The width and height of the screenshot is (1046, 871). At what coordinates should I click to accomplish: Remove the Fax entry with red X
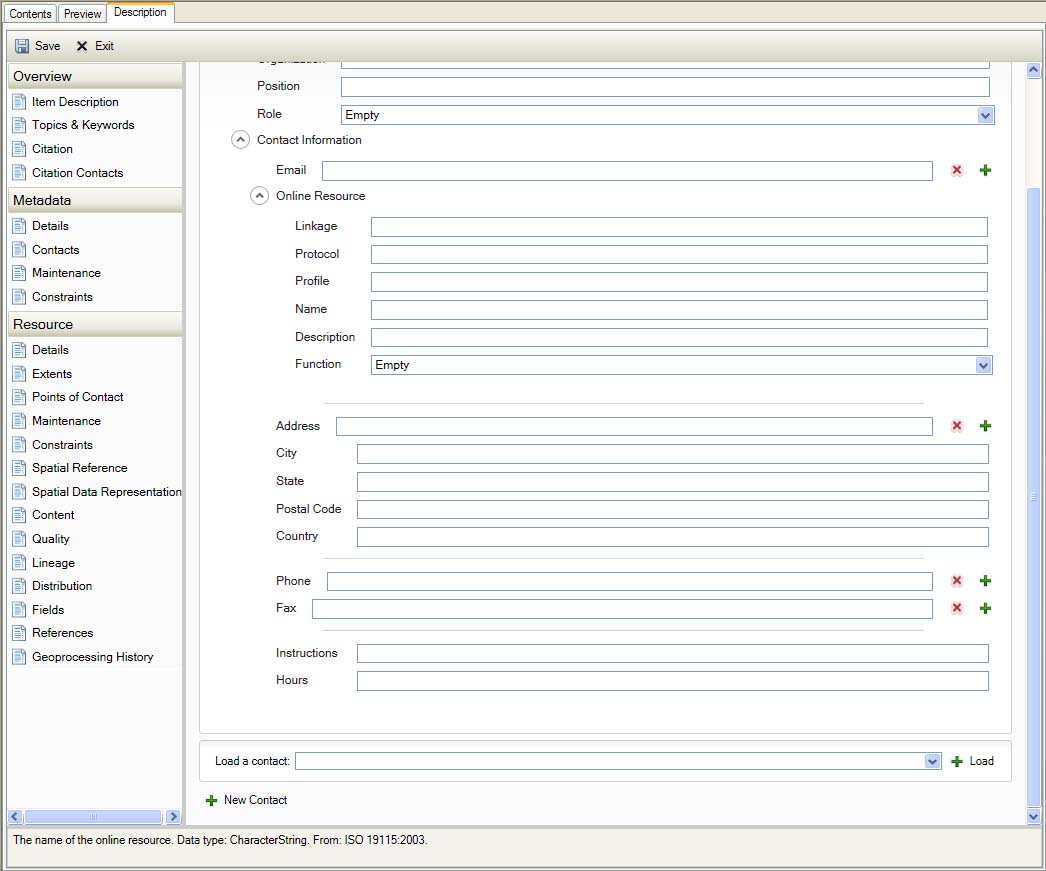pos(956,608)
